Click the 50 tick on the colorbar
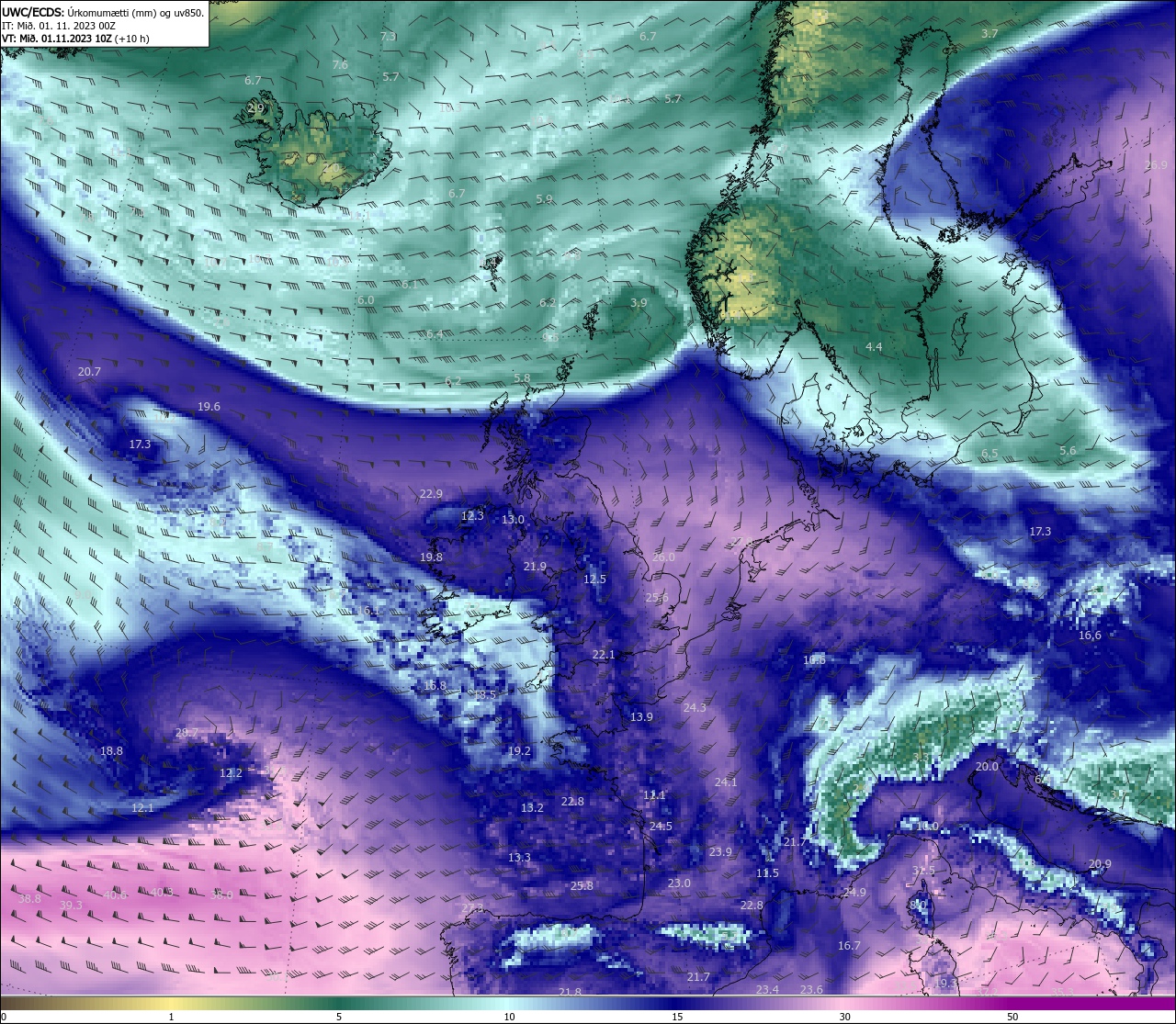The width and height of the screenshot is (1176, 1024). [x=1012, y=1017]
